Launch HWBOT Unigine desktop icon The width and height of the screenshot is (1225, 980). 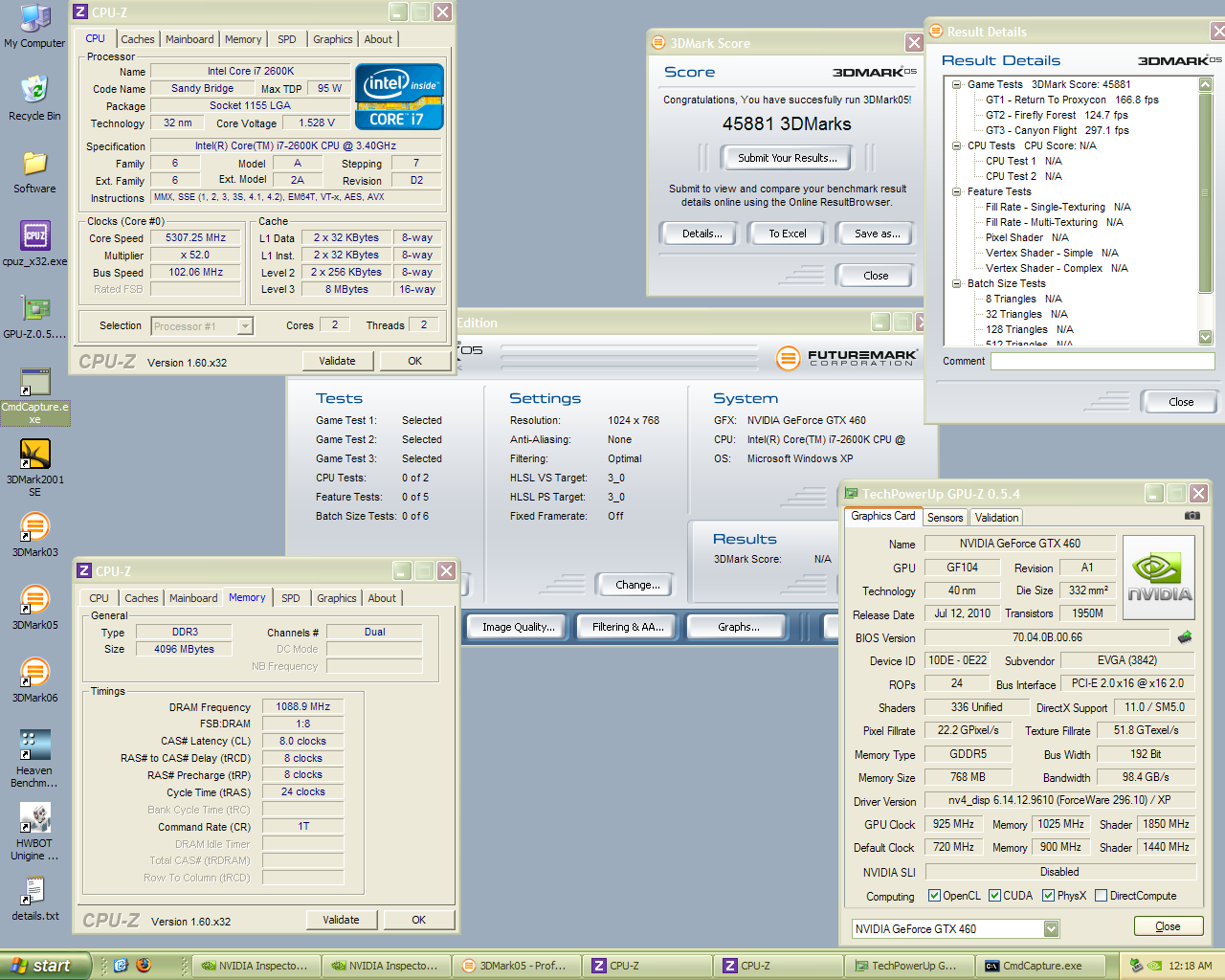34,831
